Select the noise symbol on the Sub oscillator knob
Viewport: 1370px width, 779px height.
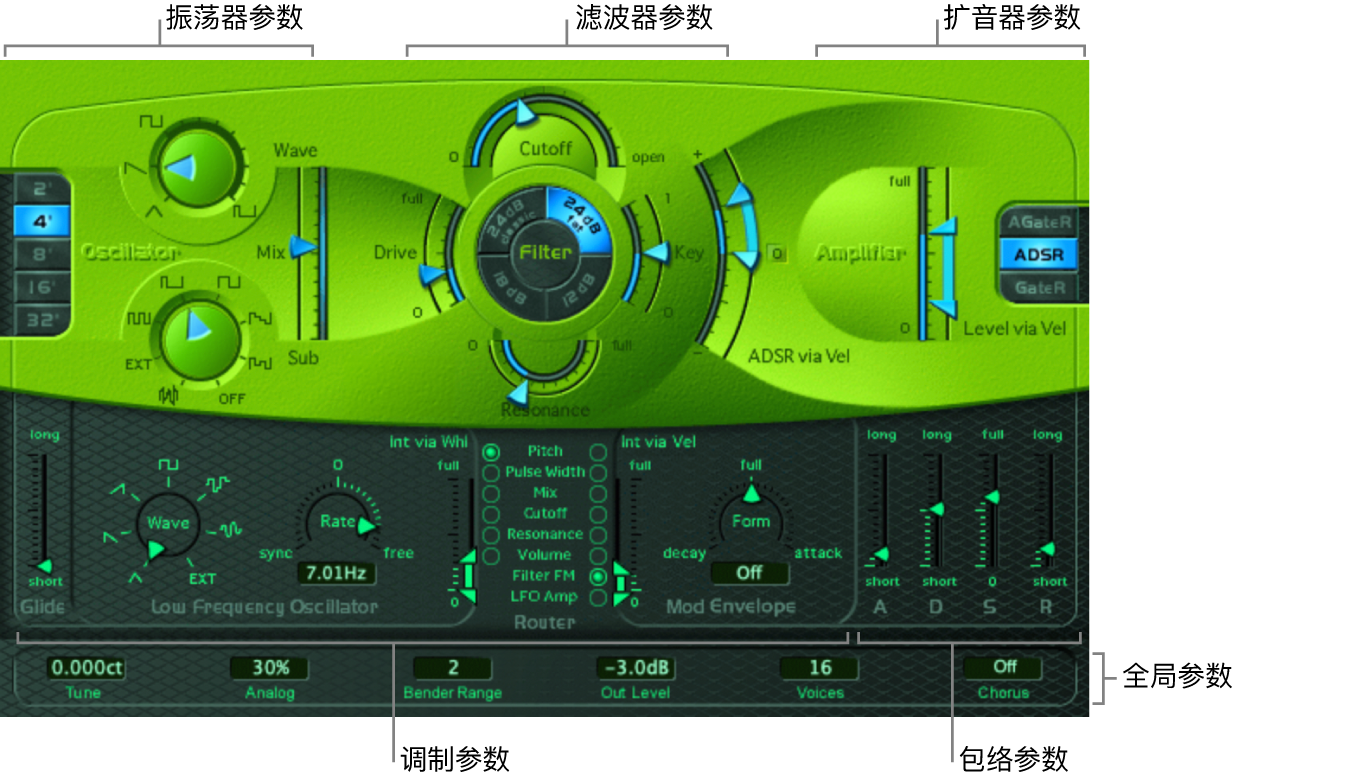(167, 395)
